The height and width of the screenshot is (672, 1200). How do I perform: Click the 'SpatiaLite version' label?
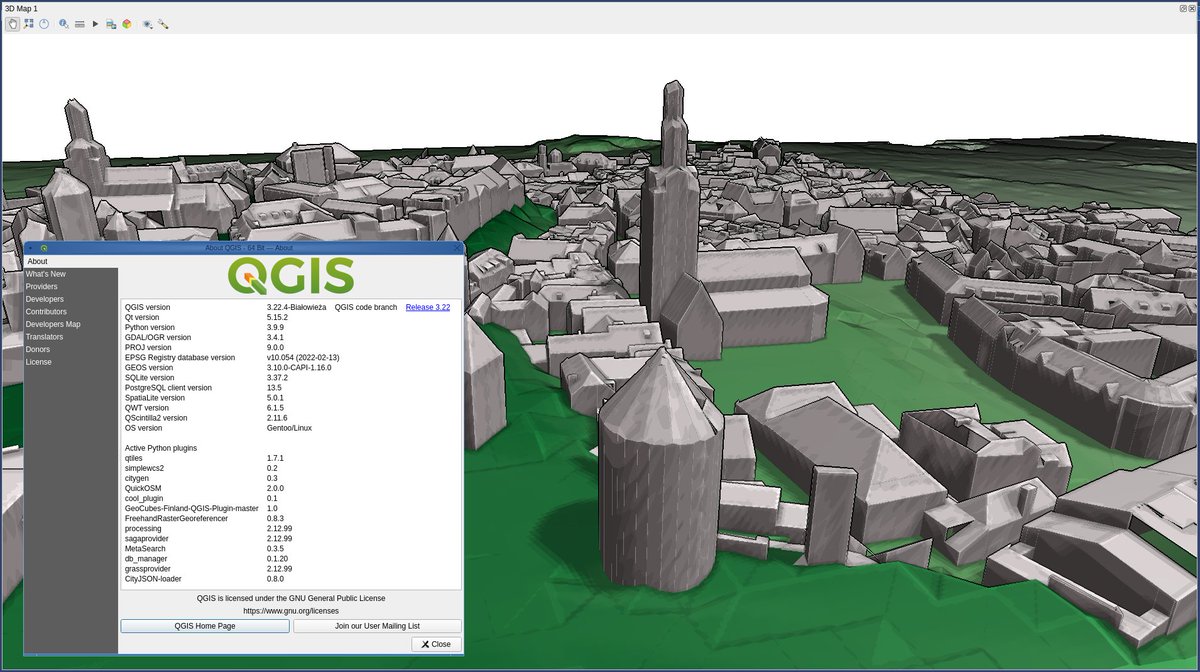pyautogui.click(x=156, y=398)
